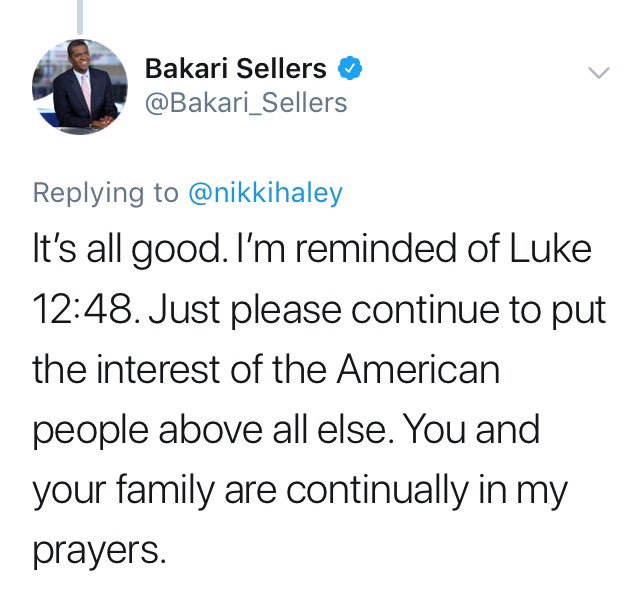This screenshot has height=600, width=640.
Task: Click 'Just please continue to put' line
Action: click(378, 310)
